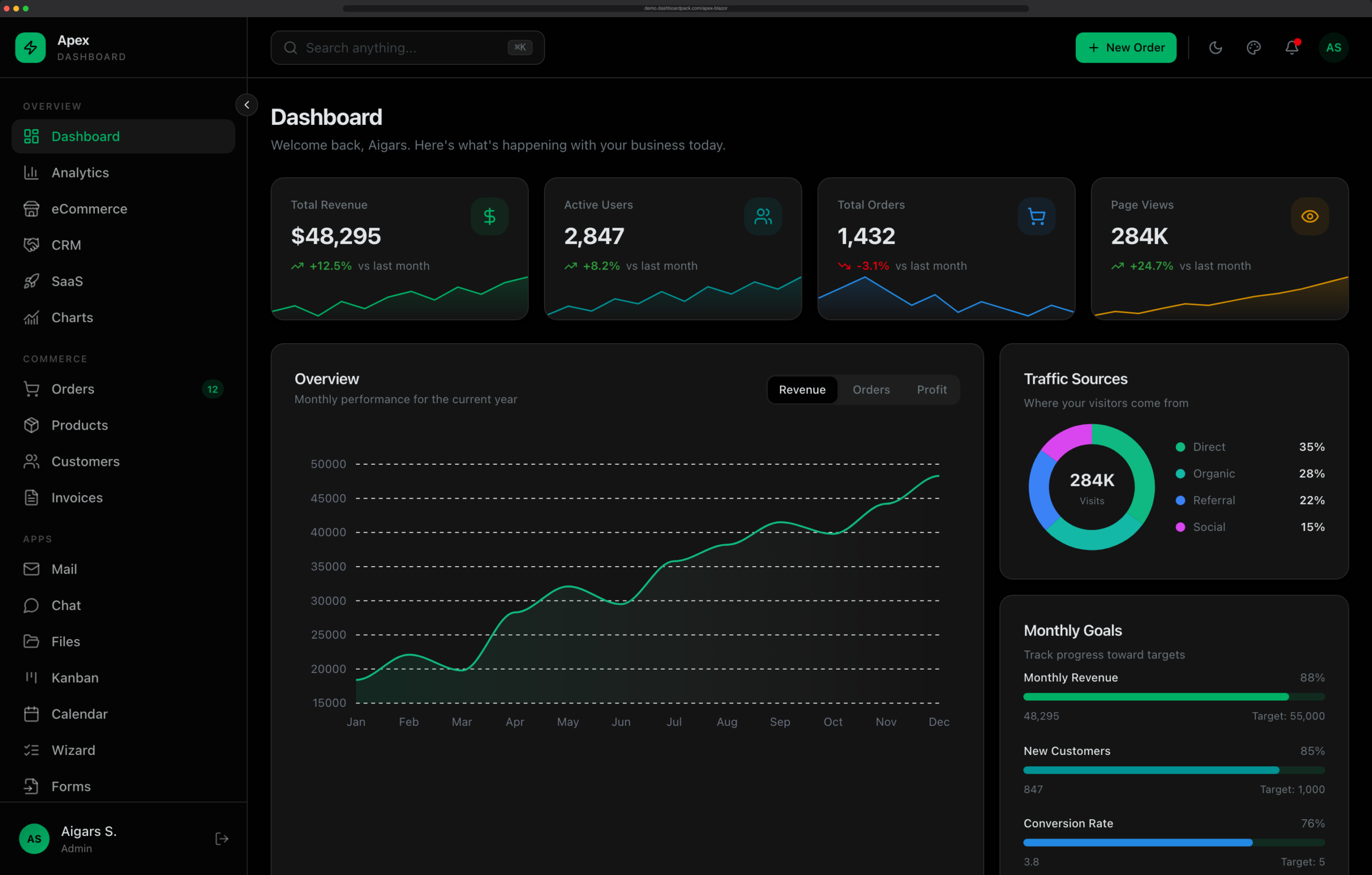Click the logout icon next to Aigars S.
This screenshot has height=875, width=1372.
[222, 839]
